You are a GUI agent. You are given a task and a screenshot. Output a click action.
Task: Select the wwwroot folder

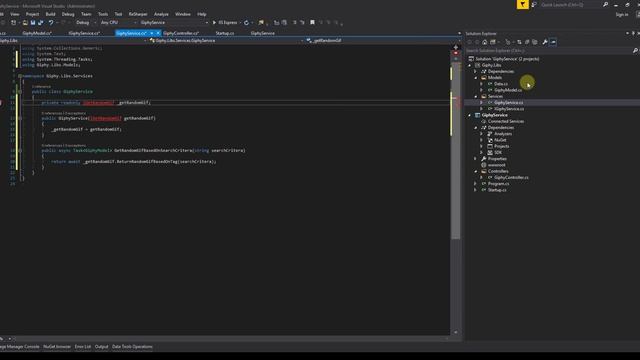(x=496, y=165)
